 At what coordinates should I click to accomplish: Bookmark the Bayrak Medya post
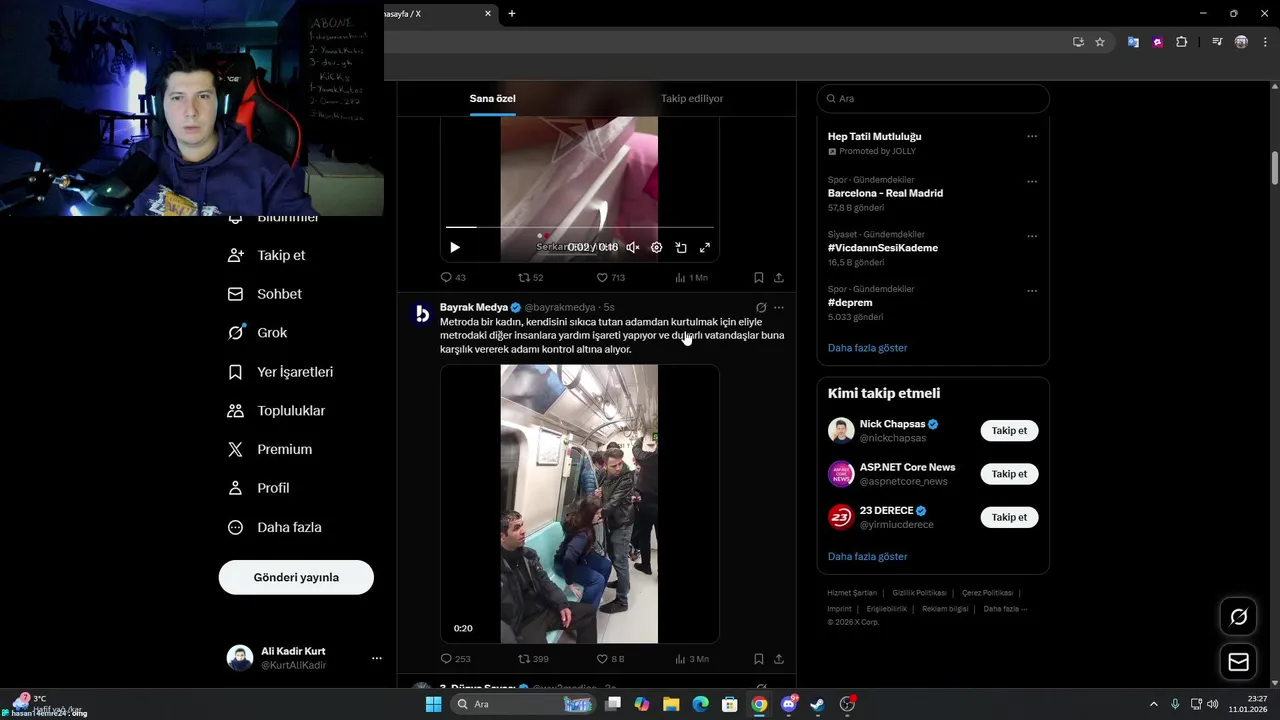(x=758, y=659)
